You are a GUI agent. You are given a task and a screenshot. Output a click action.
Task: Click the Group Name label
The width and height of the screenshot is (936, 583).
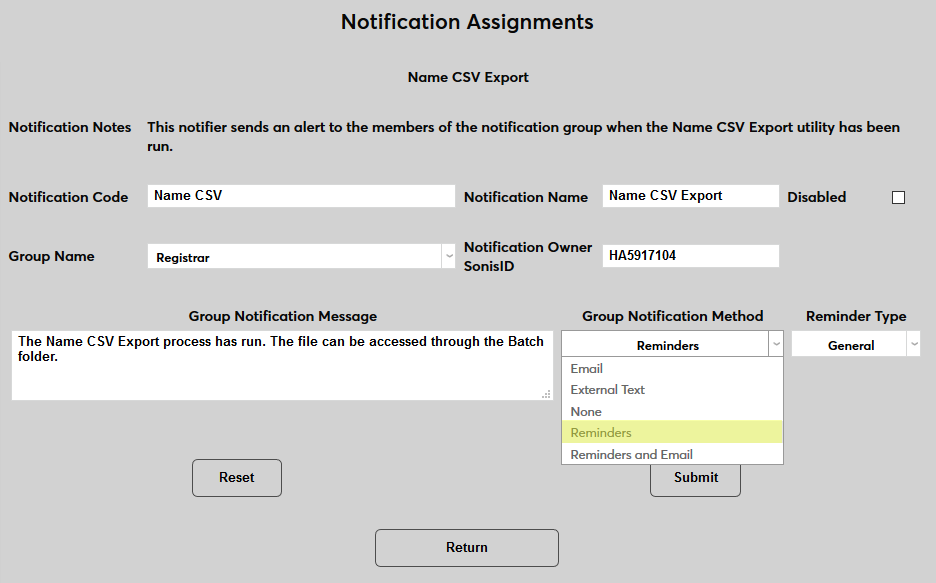(x=51, y=257)
